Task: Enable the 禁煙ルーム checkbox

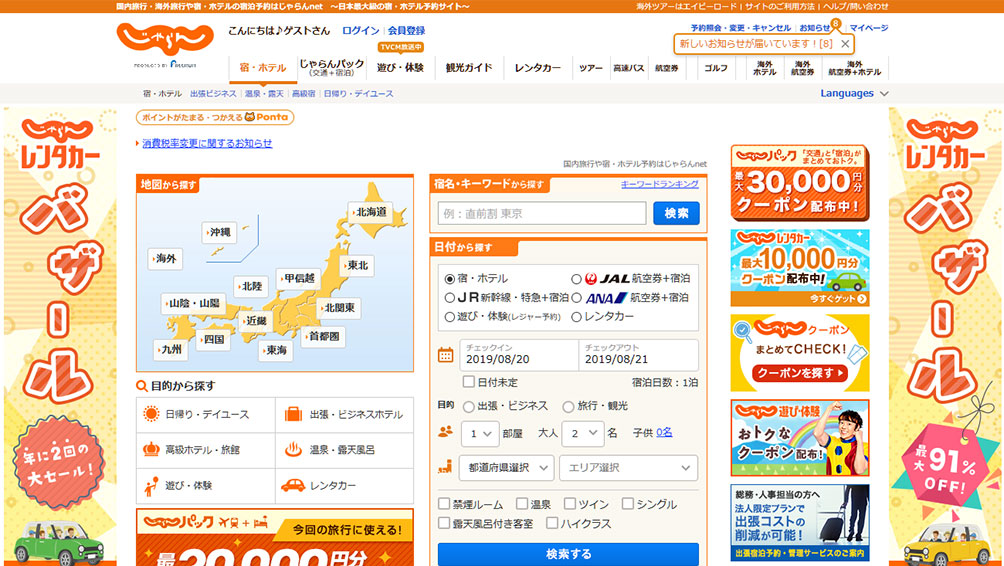Action: [x=444, y=504]
